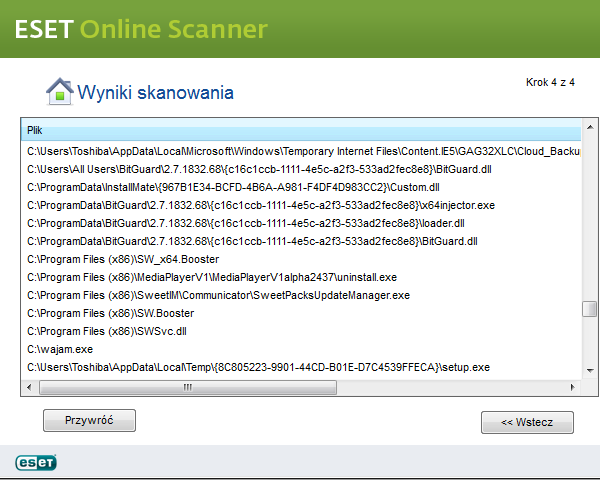Select the SW.Booster row
Viewport: 600px width, 480px height.
pos(301,313)
